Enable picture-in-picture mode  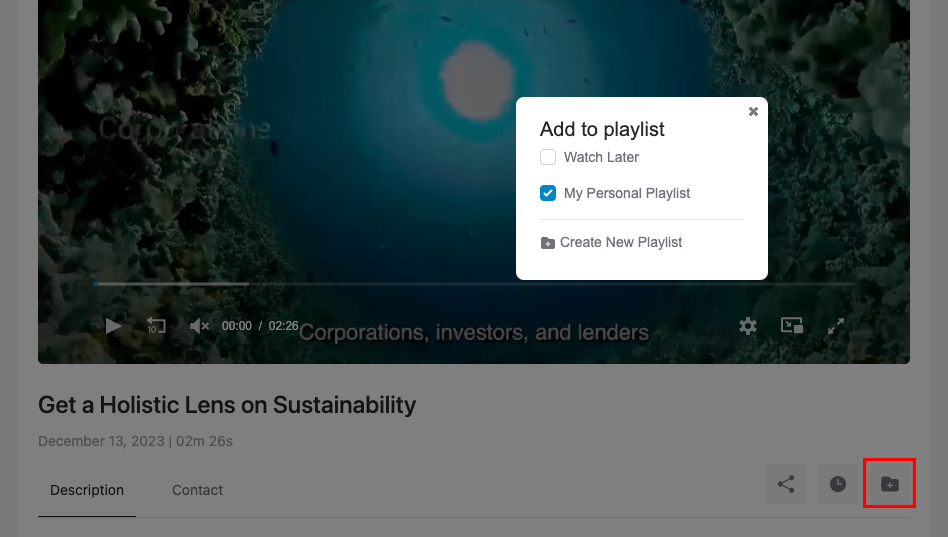(x=792, y=326)
